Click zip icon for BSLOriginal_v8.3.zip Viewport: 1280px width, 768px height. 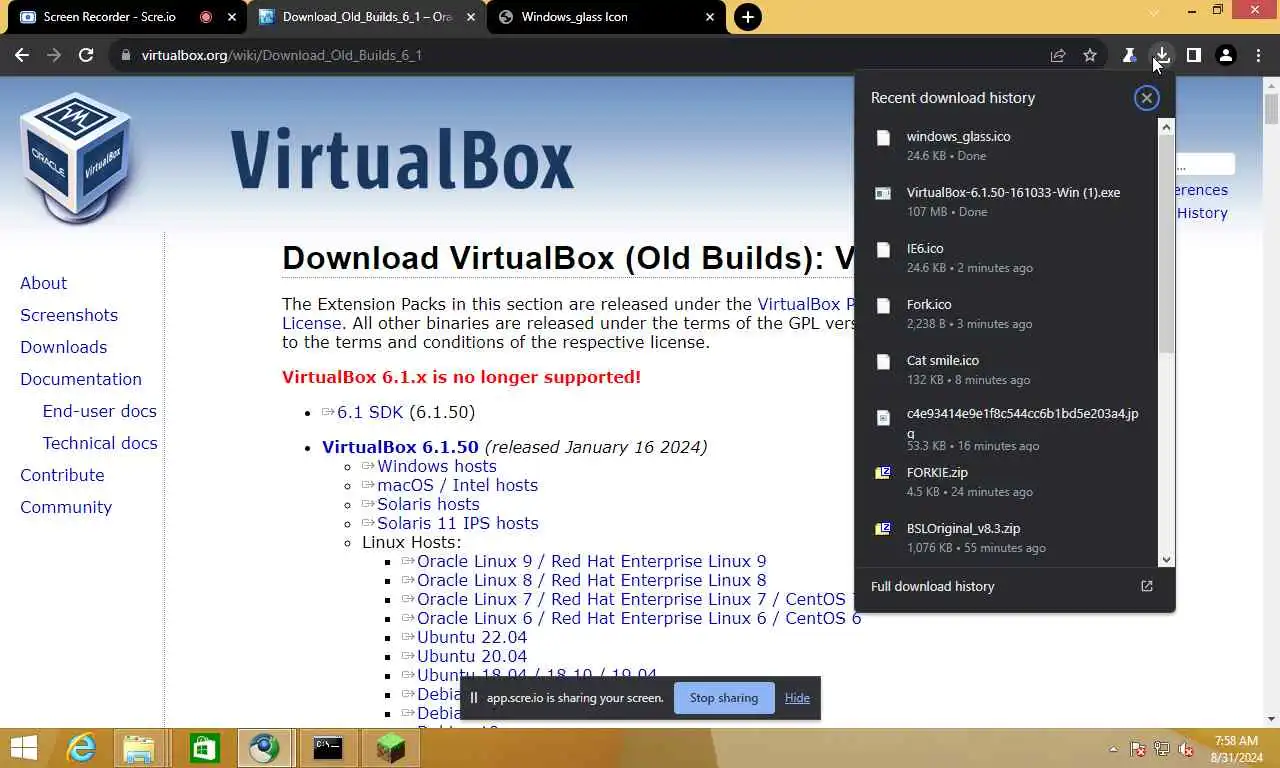pyautogui.click(x=883, y=529)
